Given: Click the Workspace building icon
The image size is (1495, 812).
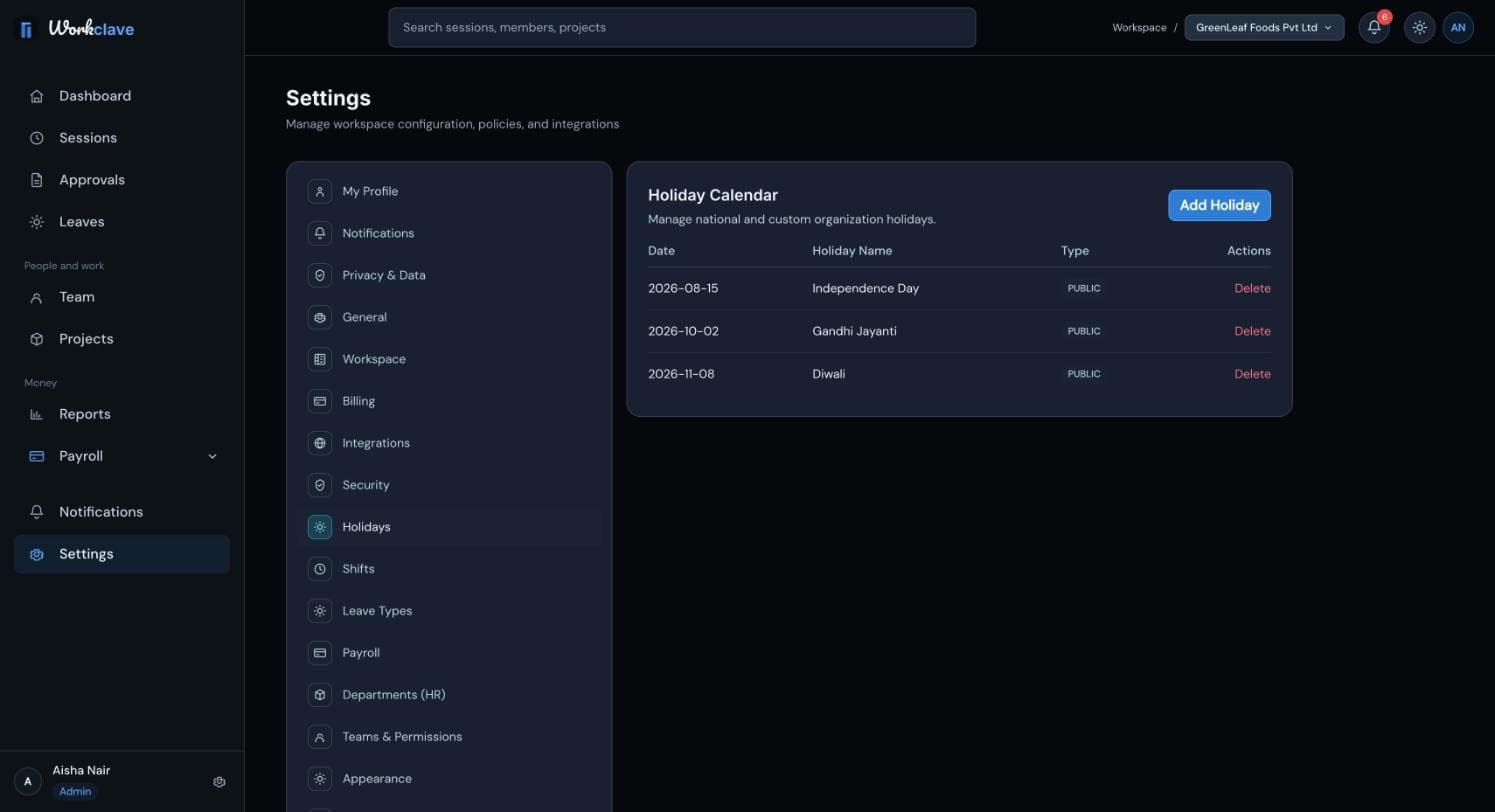Looking at the screenshot, I should click(x=320, y=359).
